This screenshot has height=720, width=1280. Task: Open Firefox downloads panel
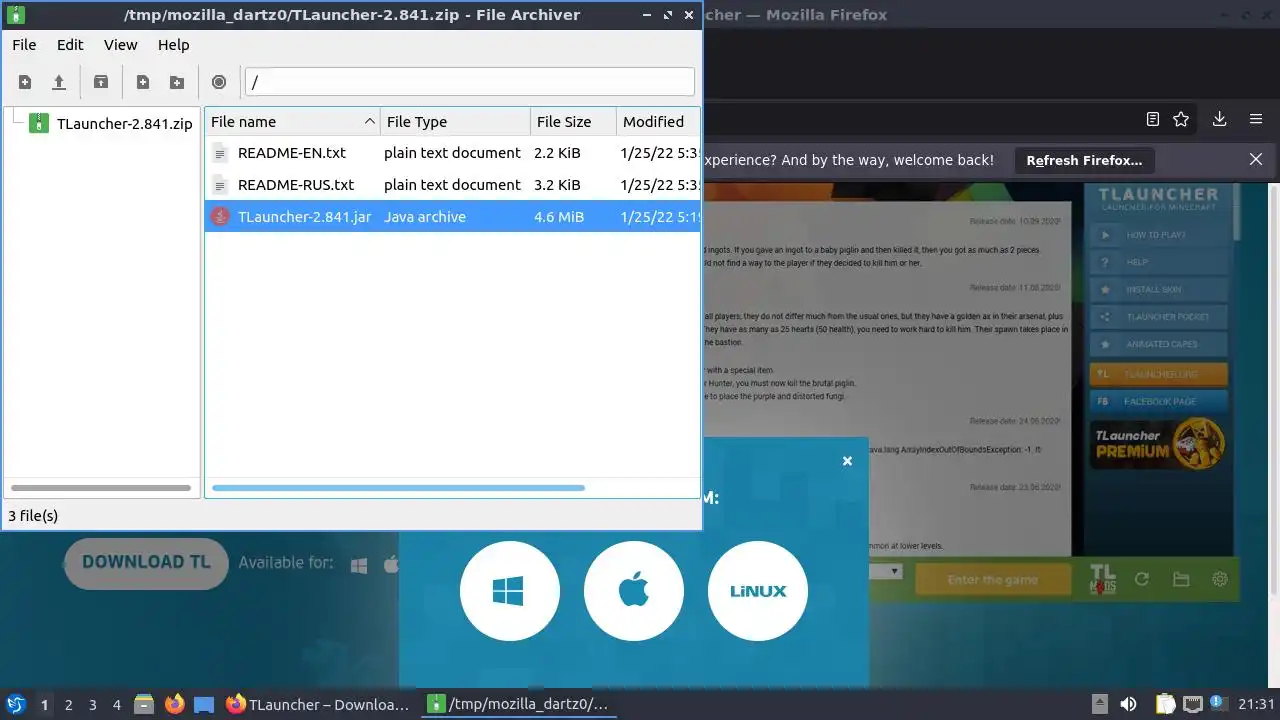pyautogui.click(x=1219, y=119)
